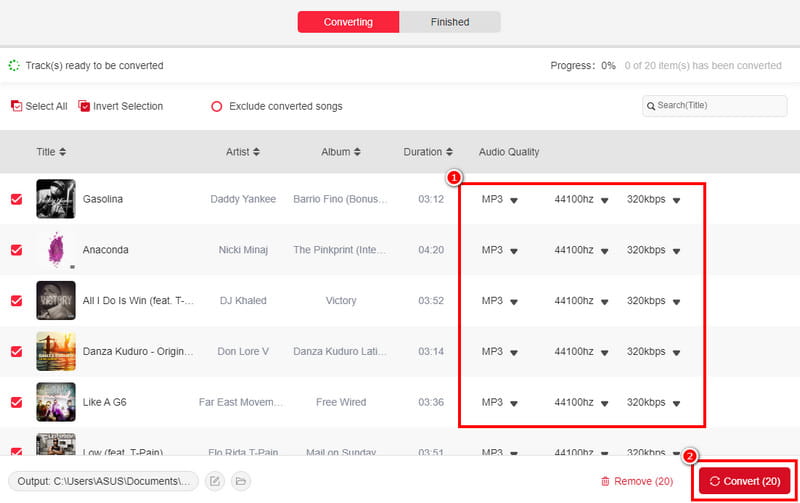800x503 pixels.
Task: Open the output folder icon
Action: coord(240,481)
